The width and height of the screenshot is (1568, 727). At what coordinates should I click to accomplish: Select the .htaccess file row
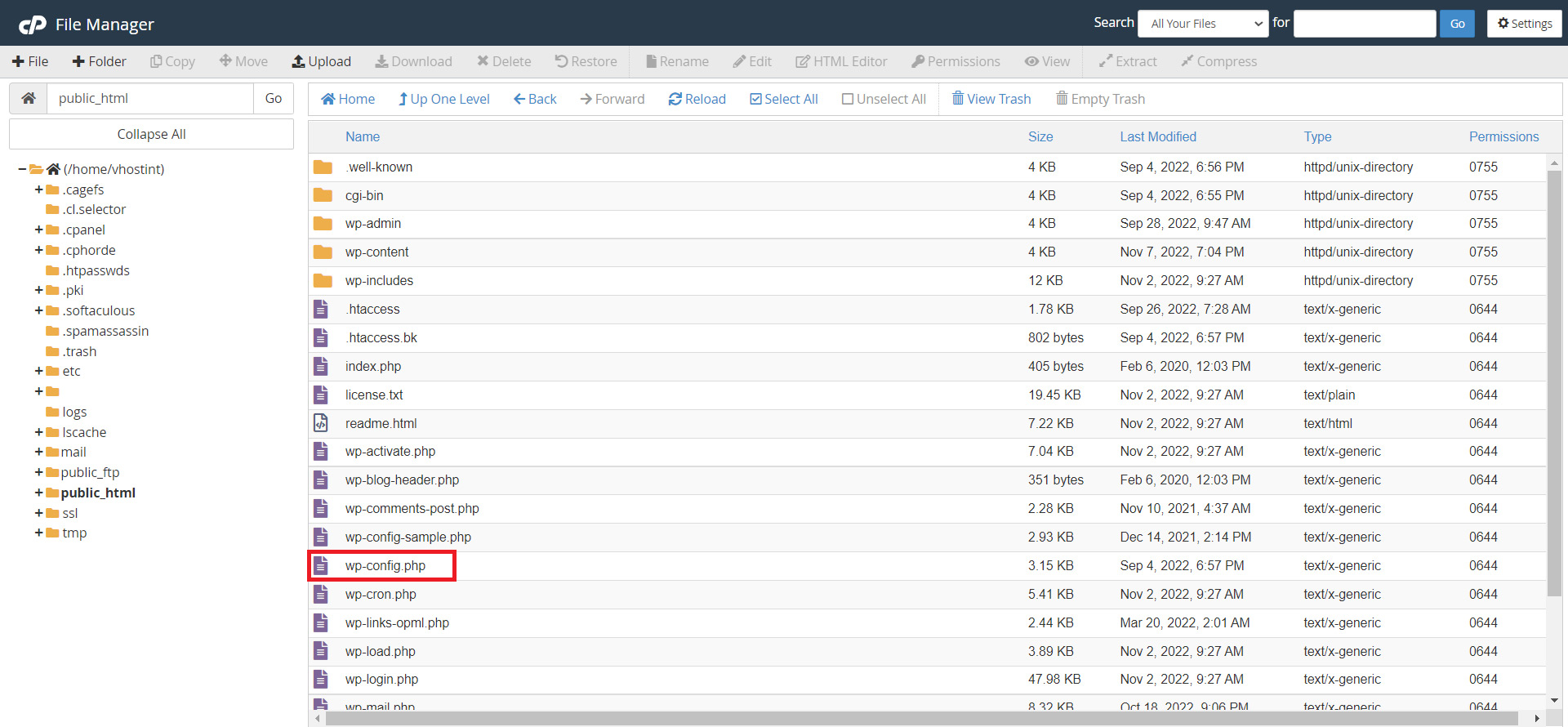[x=927, y=309]
